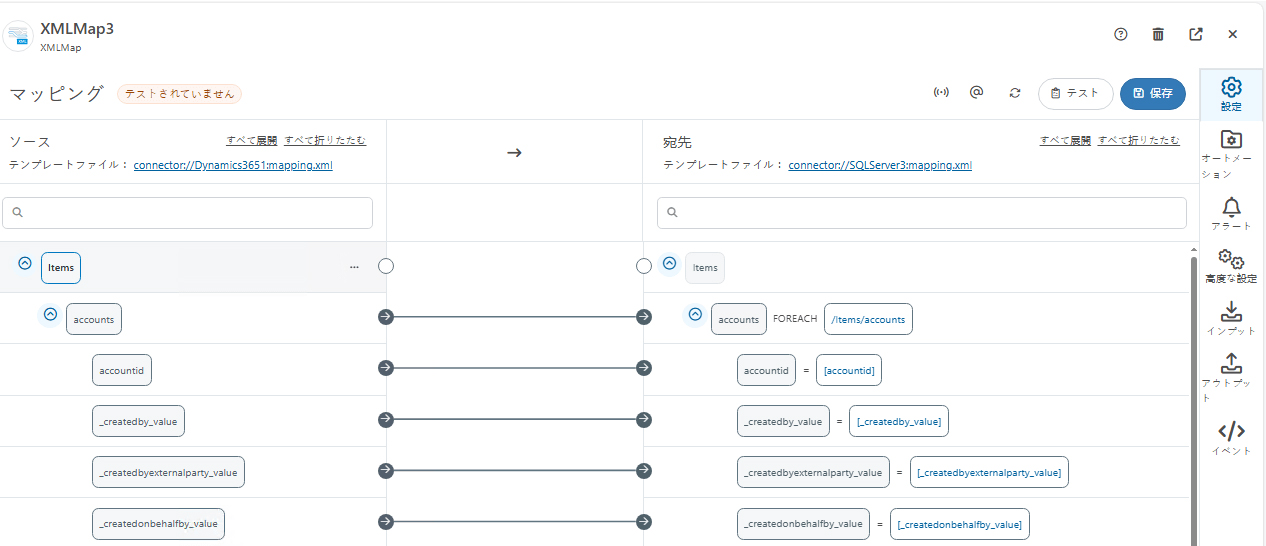
Task: Open the Dynamics3651 mapping.xml template link
Action: click(x=233, y=165)
